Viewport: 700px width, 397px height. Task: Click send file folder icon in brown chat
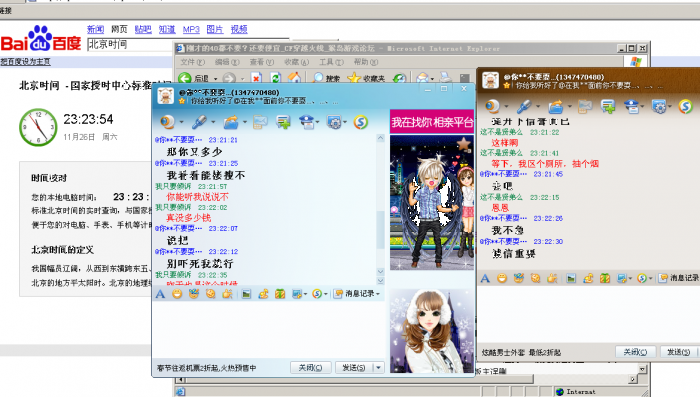(556, 106)
